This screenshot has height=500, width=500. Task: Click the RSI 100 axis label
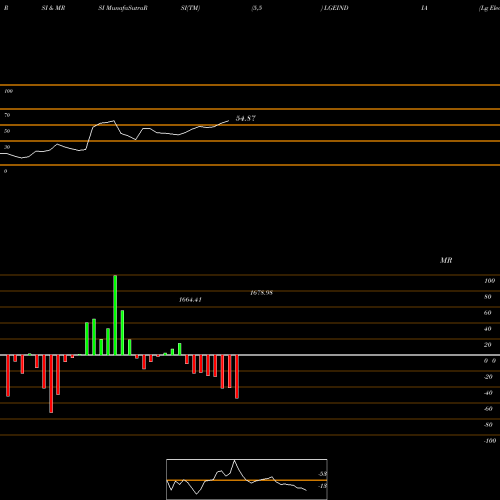(x=8, y=91)
